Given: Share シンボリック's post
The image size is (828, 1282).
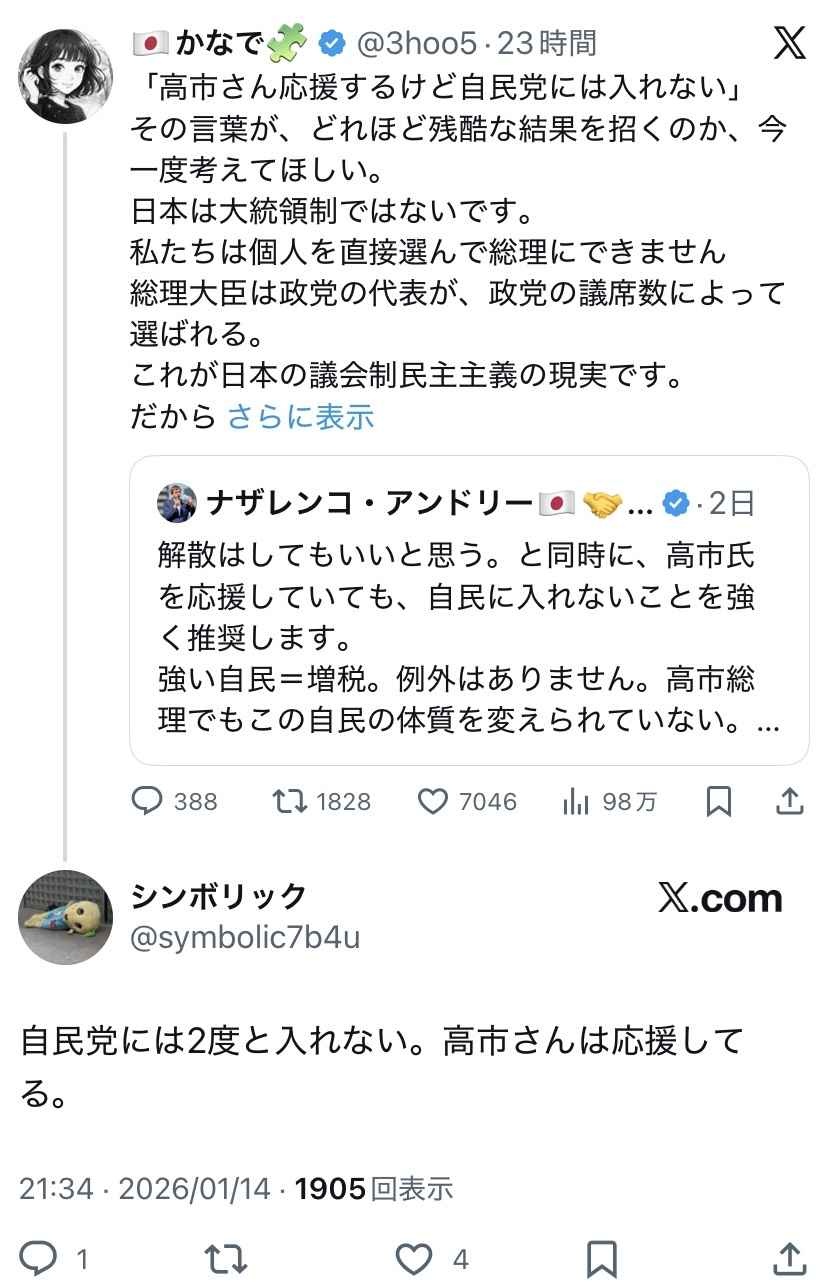Looking at the screenshot, I should click(789, 1257).
